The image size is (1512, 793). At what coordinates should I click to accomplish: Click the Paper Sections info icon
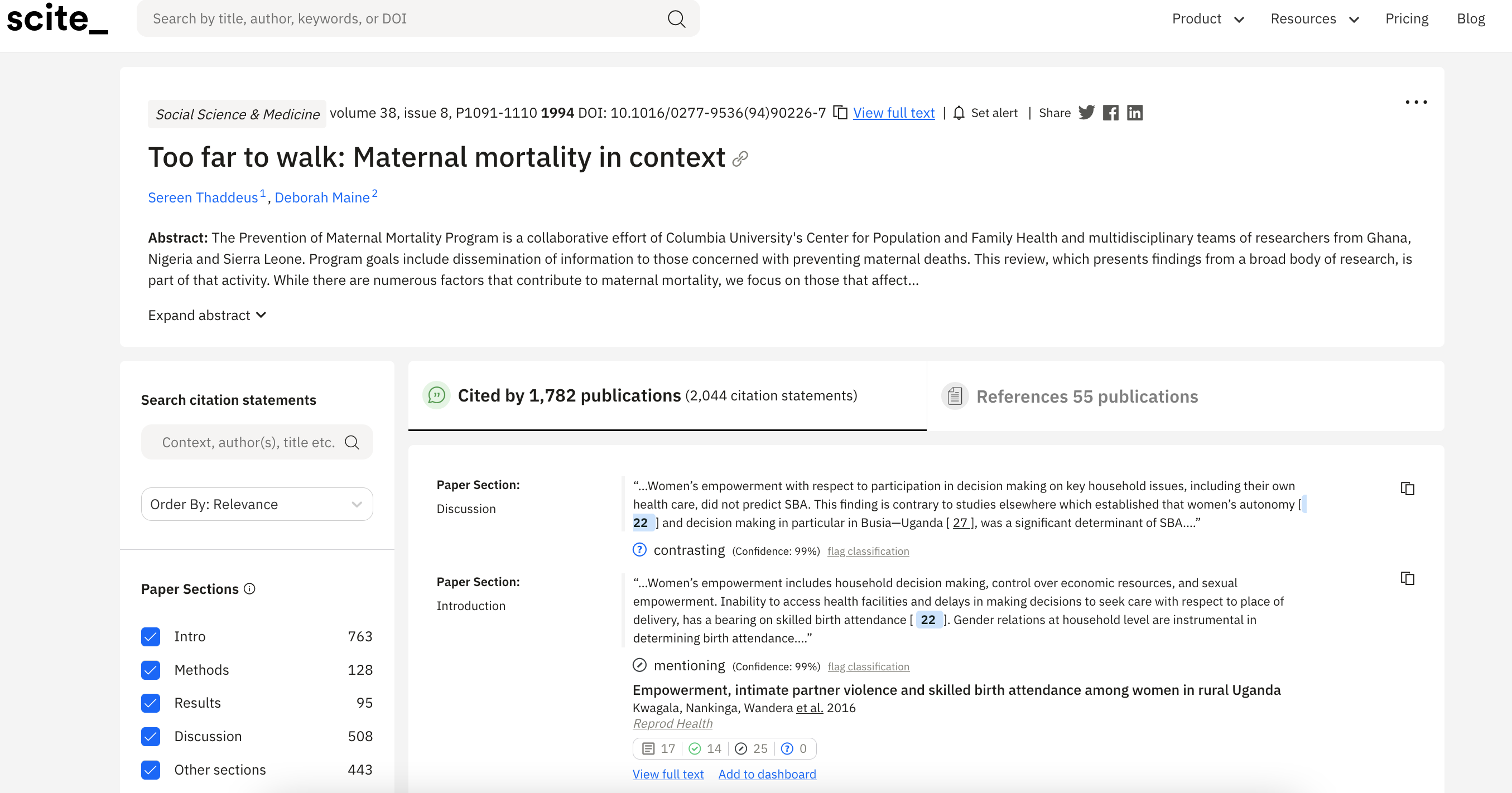pyautogui.click(x=249, y=589)
